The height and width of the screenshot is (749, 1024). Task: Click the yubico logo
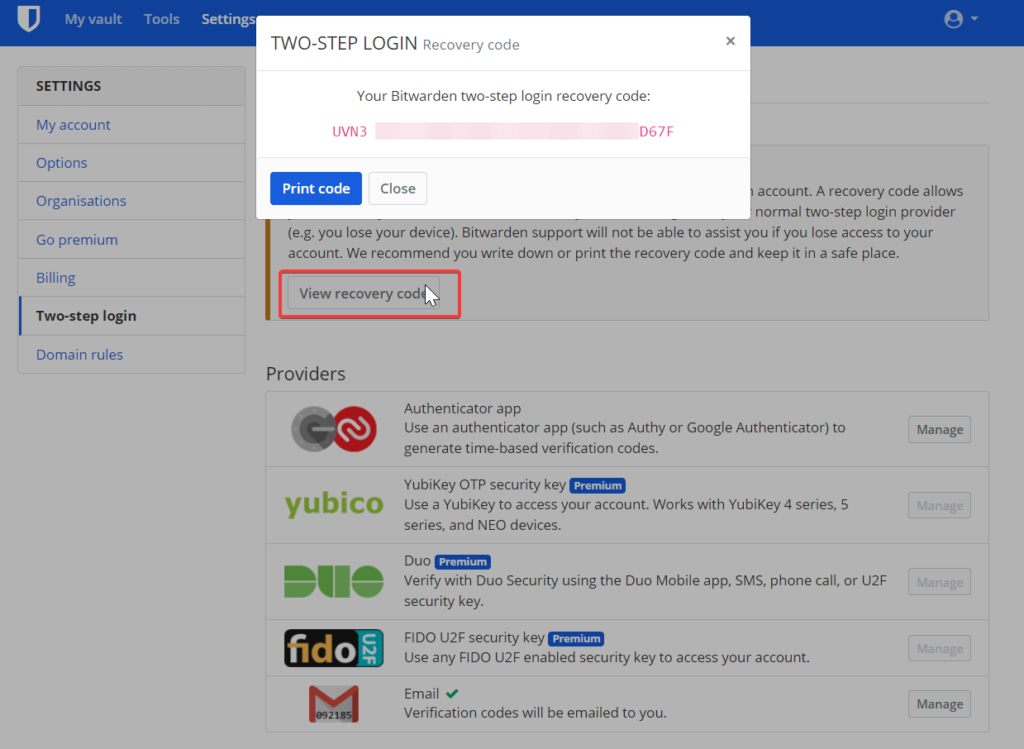334,504
